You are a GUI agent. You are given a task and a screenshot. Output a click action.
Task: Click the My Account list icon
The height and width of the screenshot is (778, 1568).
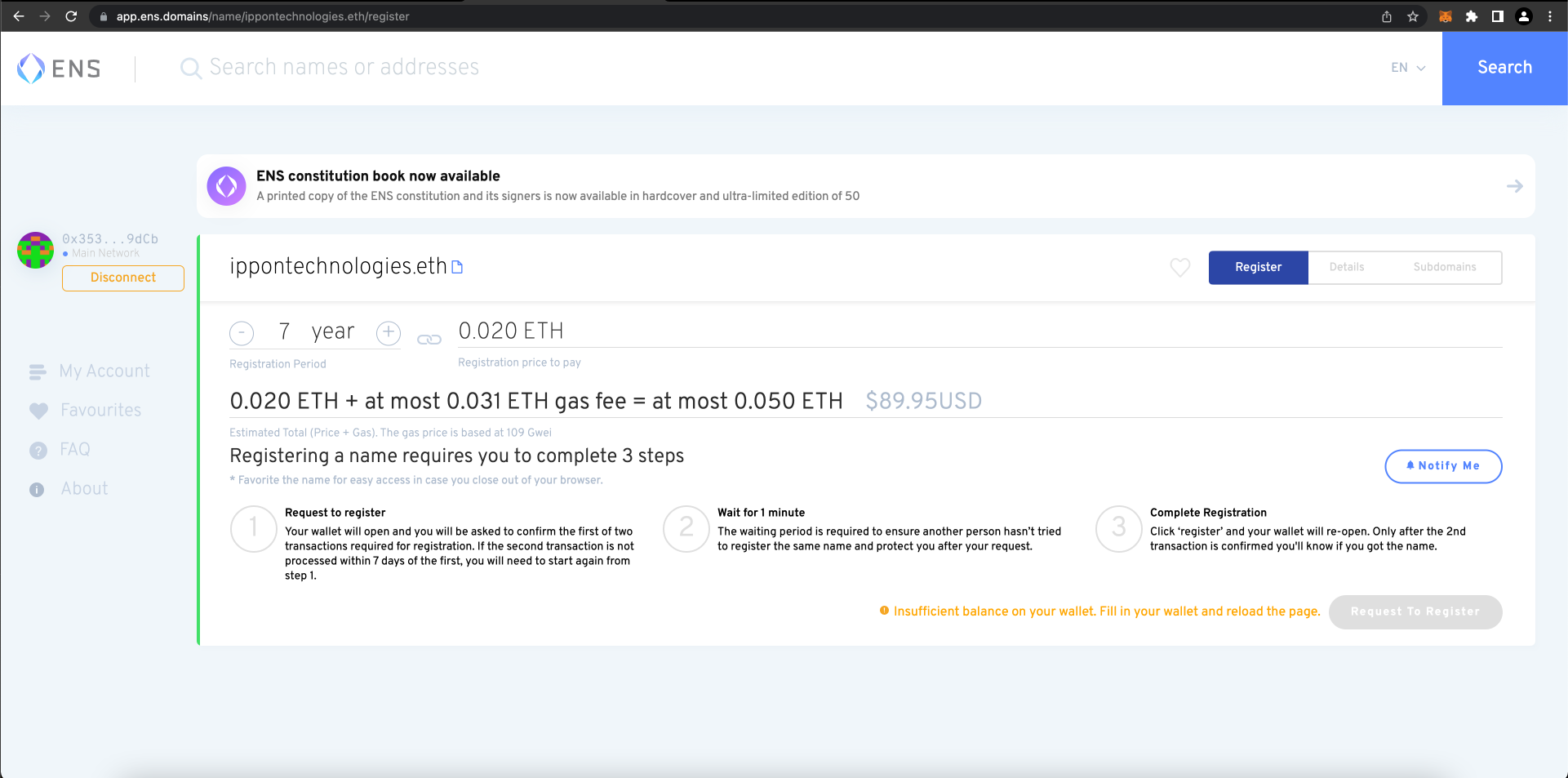click(x=38, y=372)
